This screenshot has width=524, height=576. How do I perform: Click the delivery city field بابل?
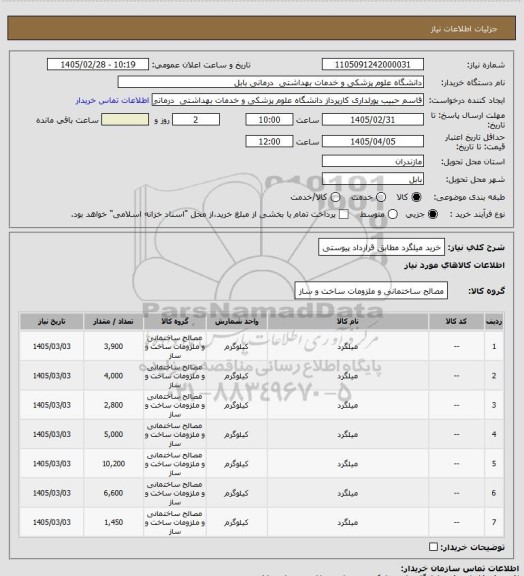click(373, 179)
